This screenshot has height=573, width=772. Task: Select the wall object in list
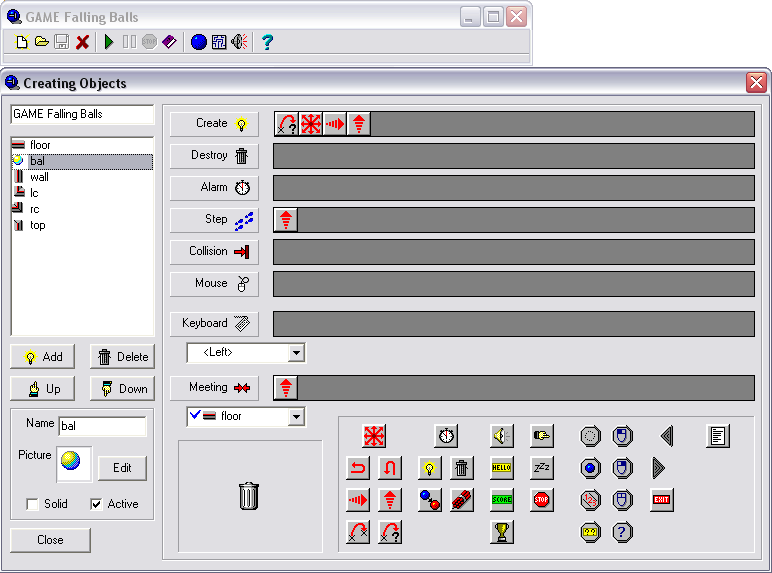click(82, 177)
